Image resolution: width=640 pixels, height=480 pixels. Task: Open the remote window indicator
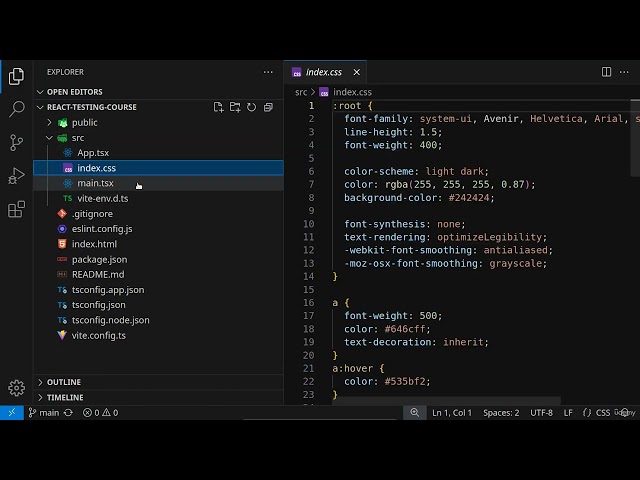click(x=12, y=413)
